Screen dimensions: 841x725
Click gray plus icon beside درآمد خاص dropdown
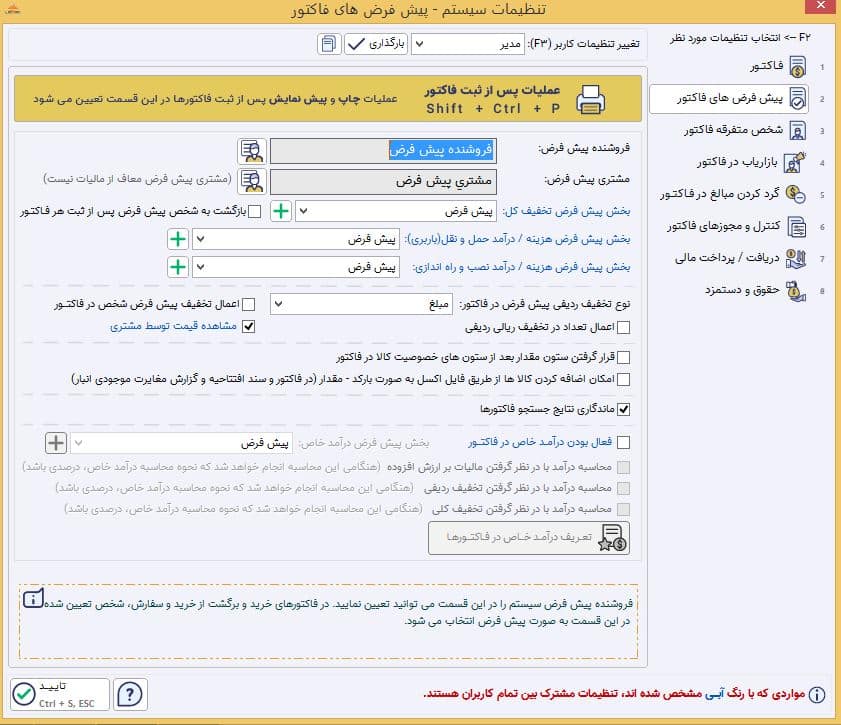(56, 443)
